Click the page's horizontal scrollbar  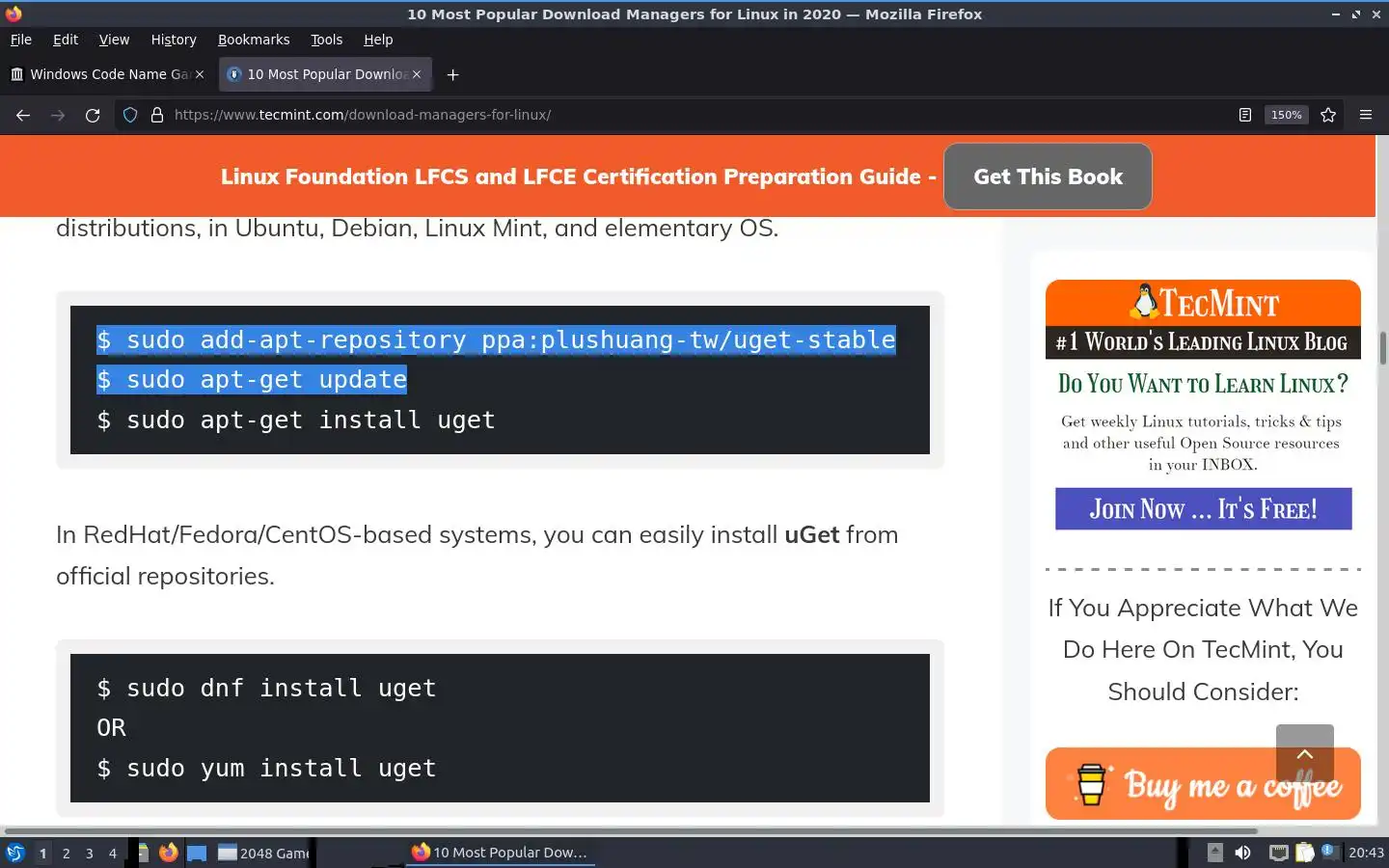631,830
